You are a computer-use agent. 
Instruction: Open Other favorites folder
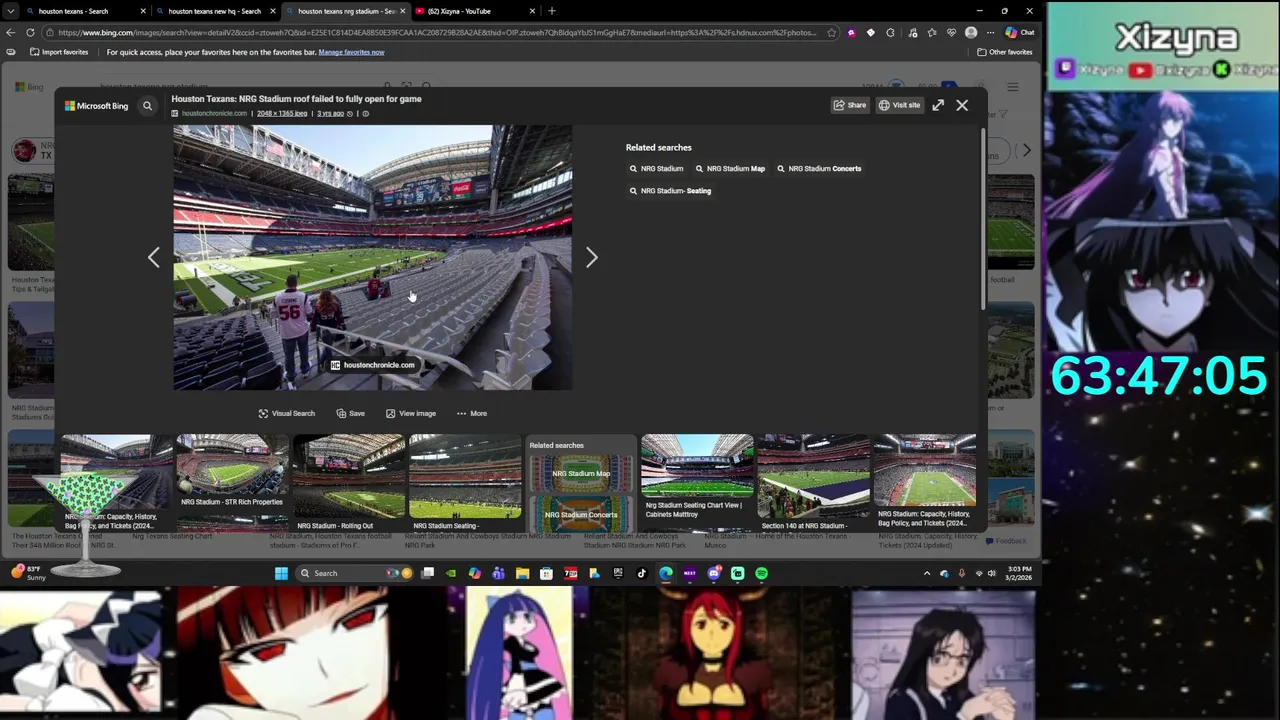(x=1005, y=52)
